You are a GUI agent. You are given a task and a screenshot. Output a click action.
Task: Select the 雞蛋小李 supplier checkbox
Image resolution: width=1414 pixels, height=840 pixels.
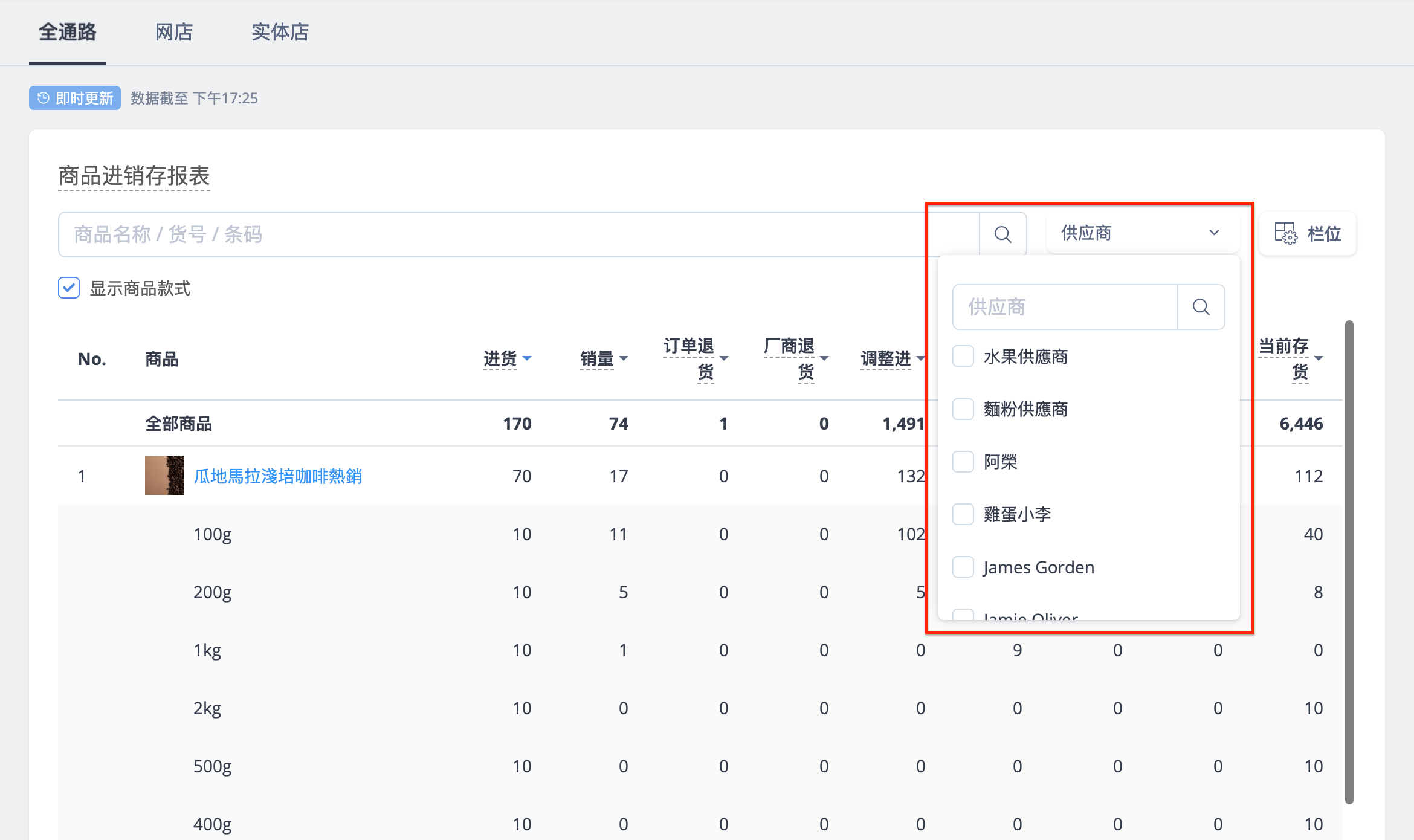(963, 514)
